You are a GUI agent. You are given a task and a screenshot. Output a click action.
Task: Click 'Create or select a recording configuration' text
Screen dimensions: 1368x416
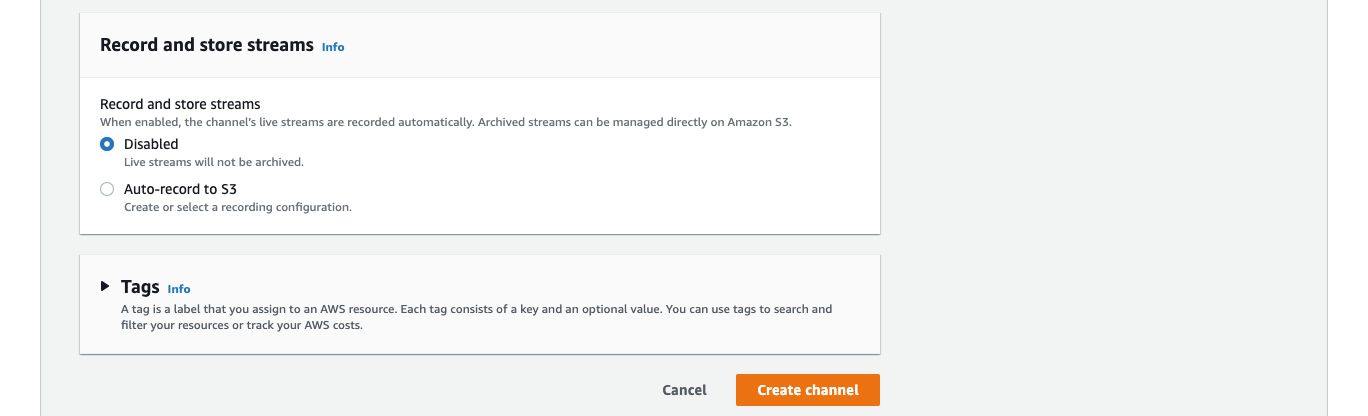238,207
